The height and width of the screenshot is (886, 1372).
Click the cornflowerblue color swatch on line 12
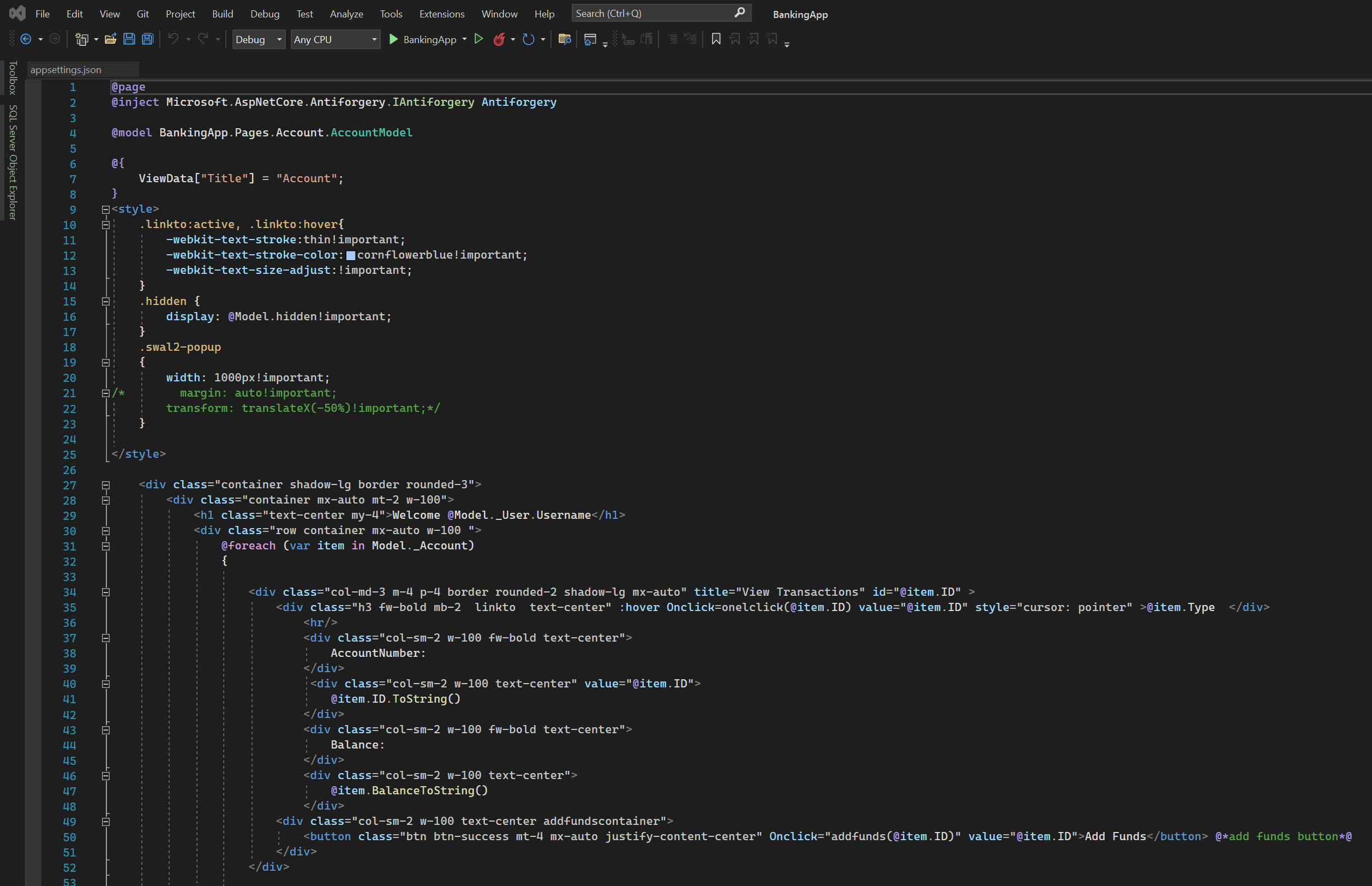(351, 255)
